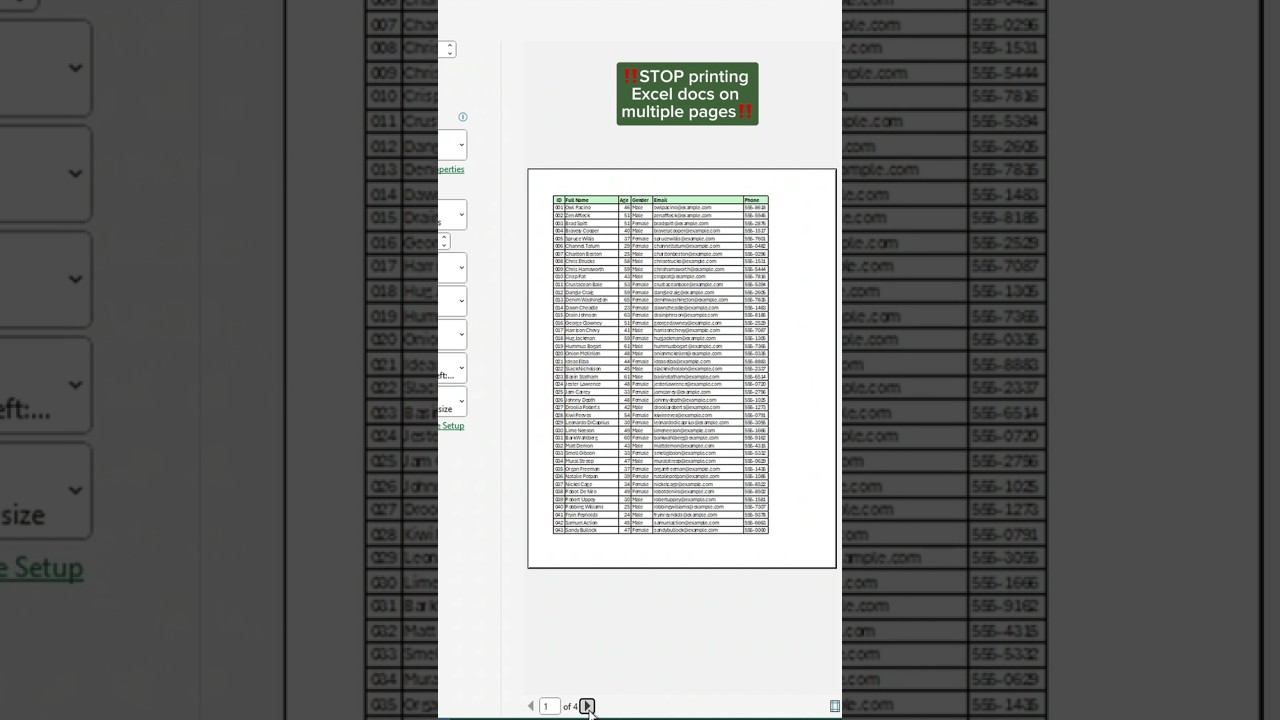Open the margins dropdown ending in 'eft:...'
Screen dimensions: 1280x720
(x=453, y=368)
